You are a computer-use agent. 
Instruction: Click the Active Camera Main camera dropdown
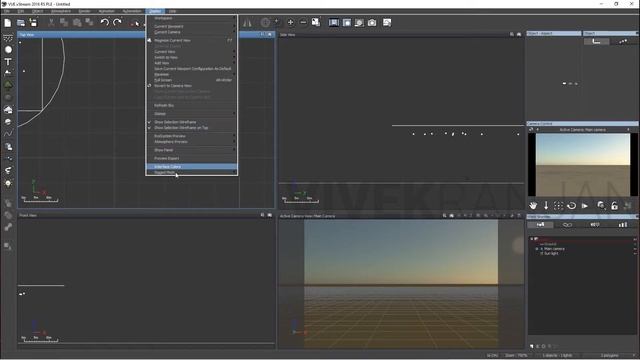[x=583, y=129]
